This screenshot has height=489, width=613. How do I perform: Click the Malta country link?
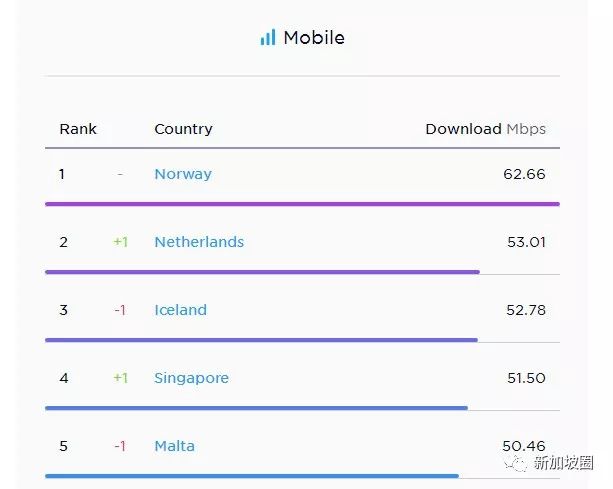[175, 446]
